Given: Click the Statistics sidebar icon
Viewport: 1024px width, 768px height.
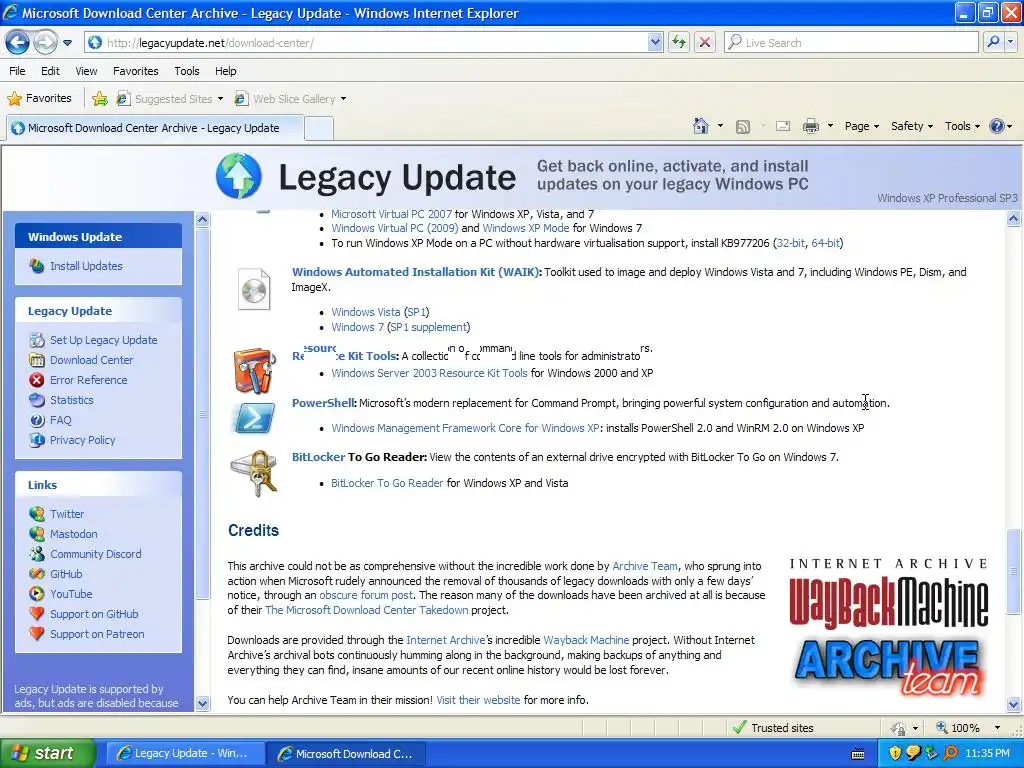Looking at the screenshot, I should point(37,400).
